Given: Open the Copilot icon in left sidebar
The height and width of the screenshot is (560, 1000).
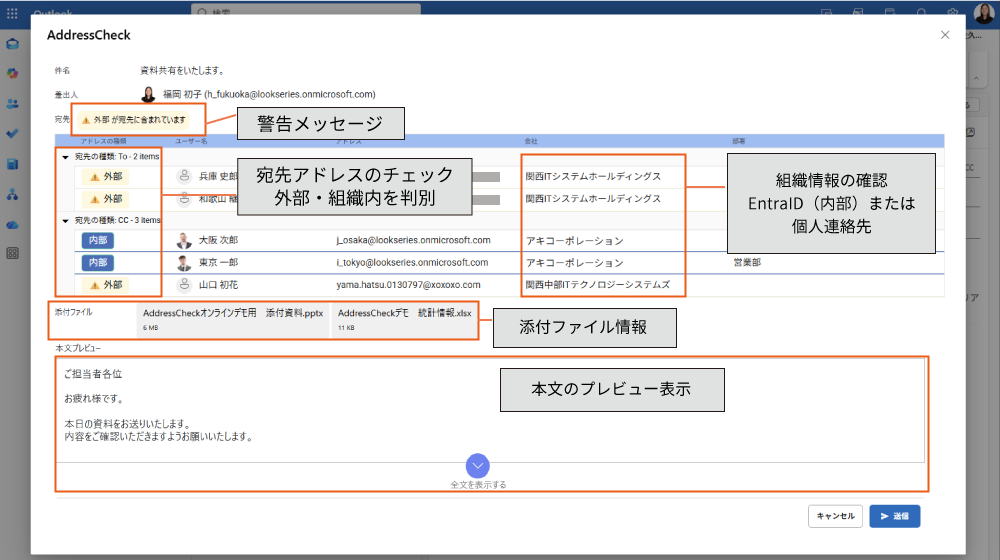Looking at the screenshot, I should point(13,74).
